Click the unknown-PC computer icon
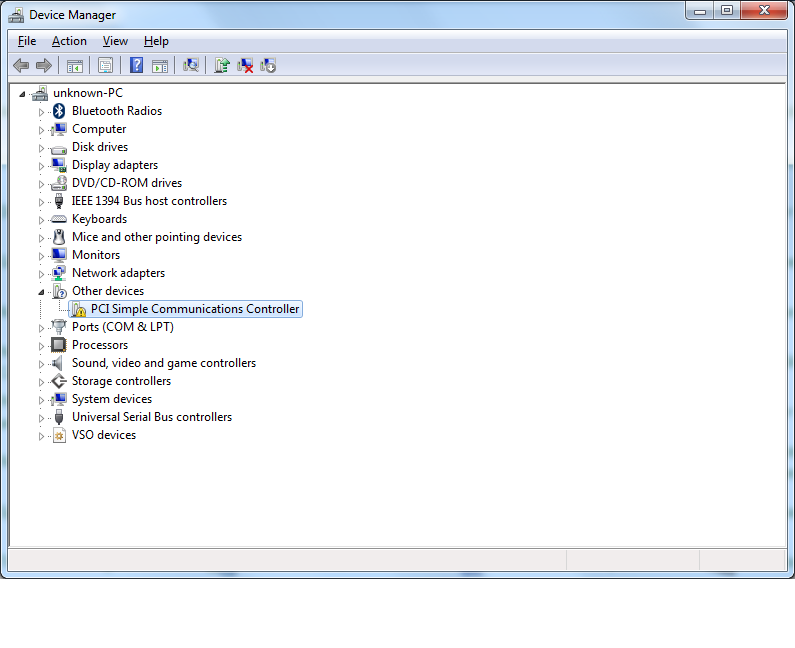Image resolution: width=795 pixels, height=648 pixels. coord(40,93)
